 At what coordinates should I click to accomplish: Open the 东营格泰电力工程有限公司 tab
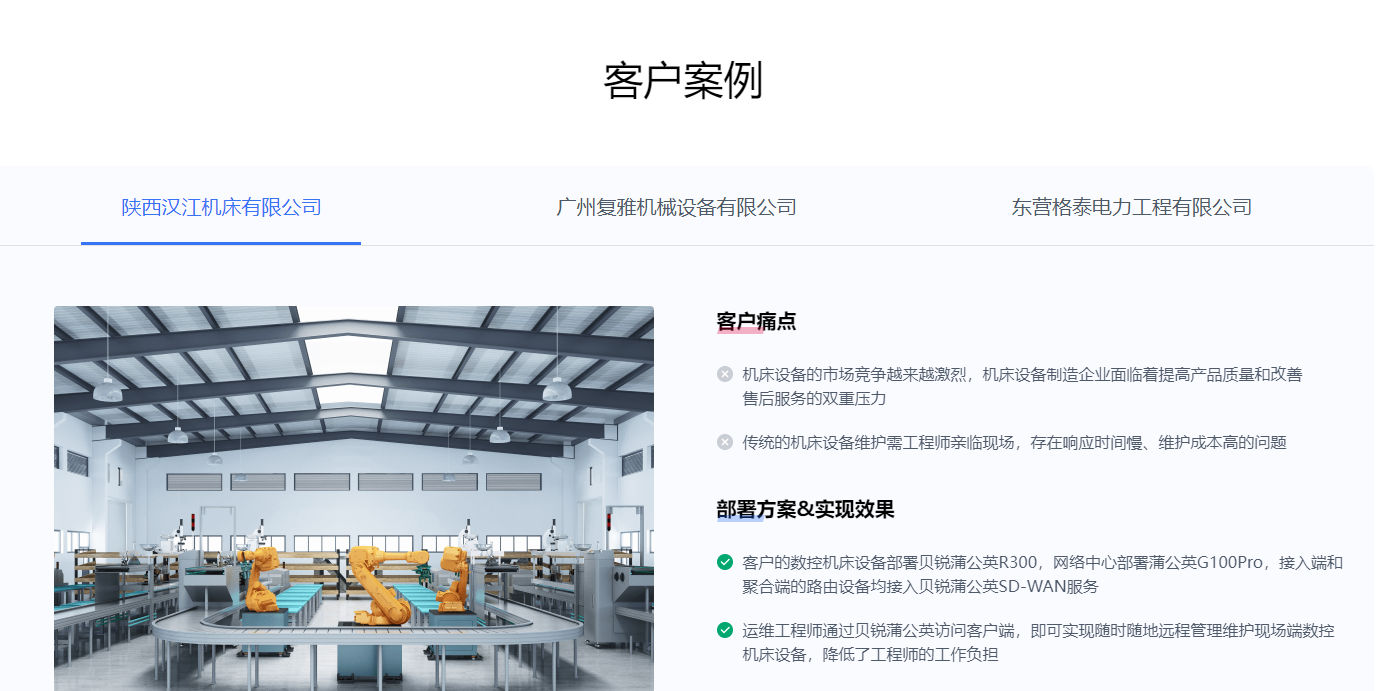1131,207
